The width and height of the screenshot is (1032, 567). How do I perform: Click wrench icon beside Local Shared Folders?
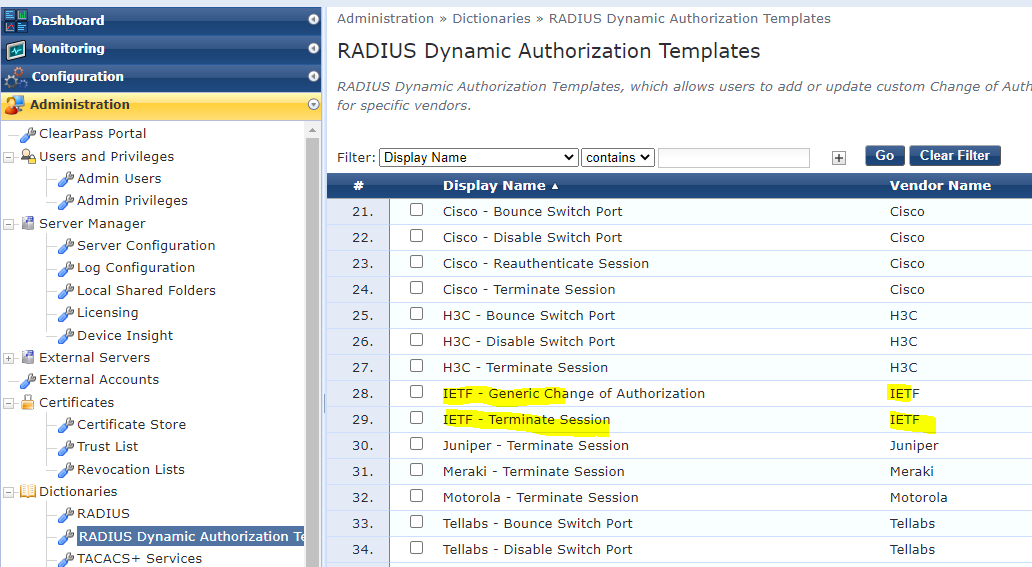pyautogui.click(x=66, y=291)
